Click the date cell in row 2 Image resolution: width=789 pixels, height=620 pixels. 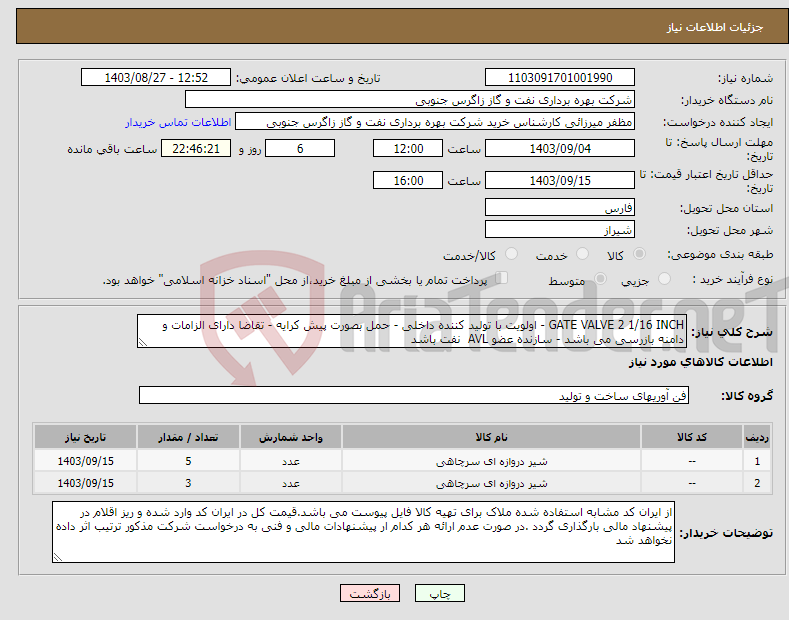pos(86,483)
